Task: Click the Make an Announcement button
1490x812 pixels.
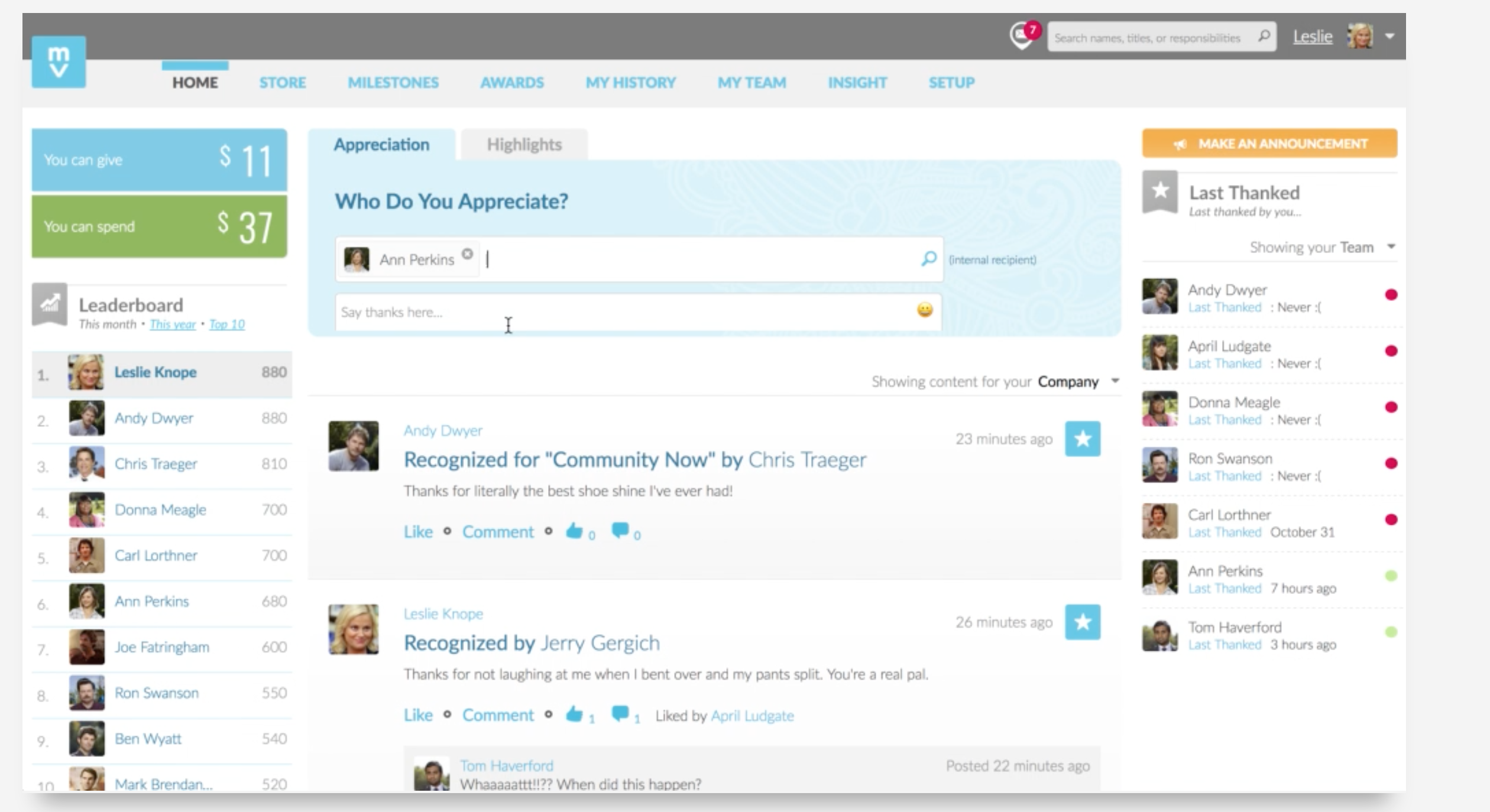Action: pos(1269,144)
